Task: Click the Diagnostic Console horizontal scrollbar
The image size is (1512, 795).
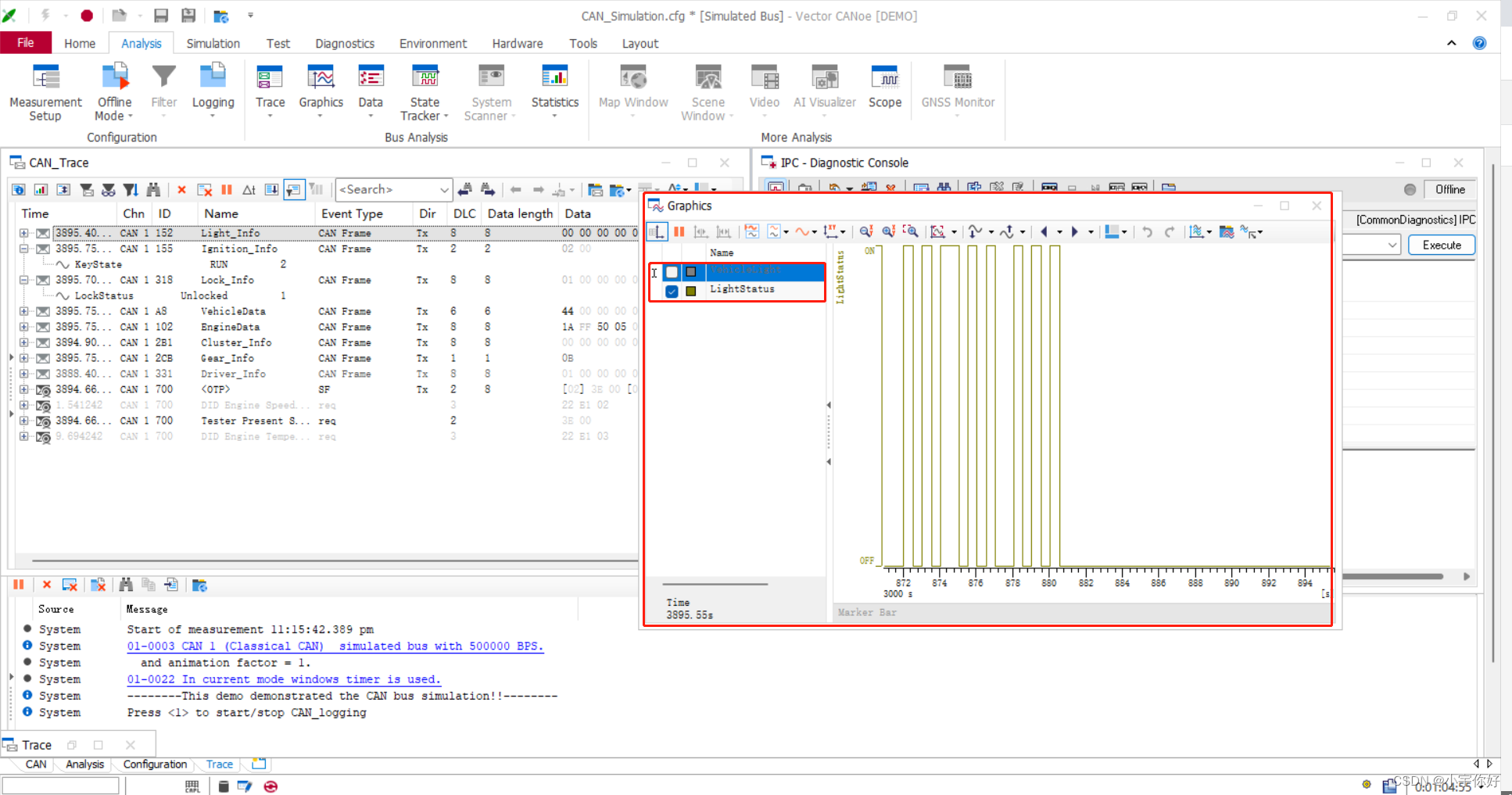Action: (1394, 577)
